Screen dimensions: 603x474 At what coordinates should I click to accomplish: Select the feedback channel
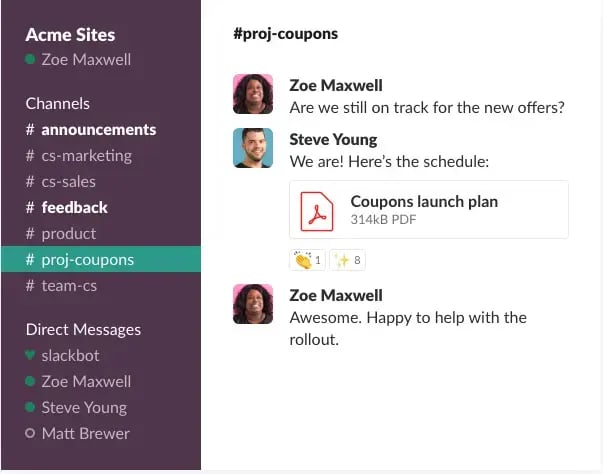74,207
